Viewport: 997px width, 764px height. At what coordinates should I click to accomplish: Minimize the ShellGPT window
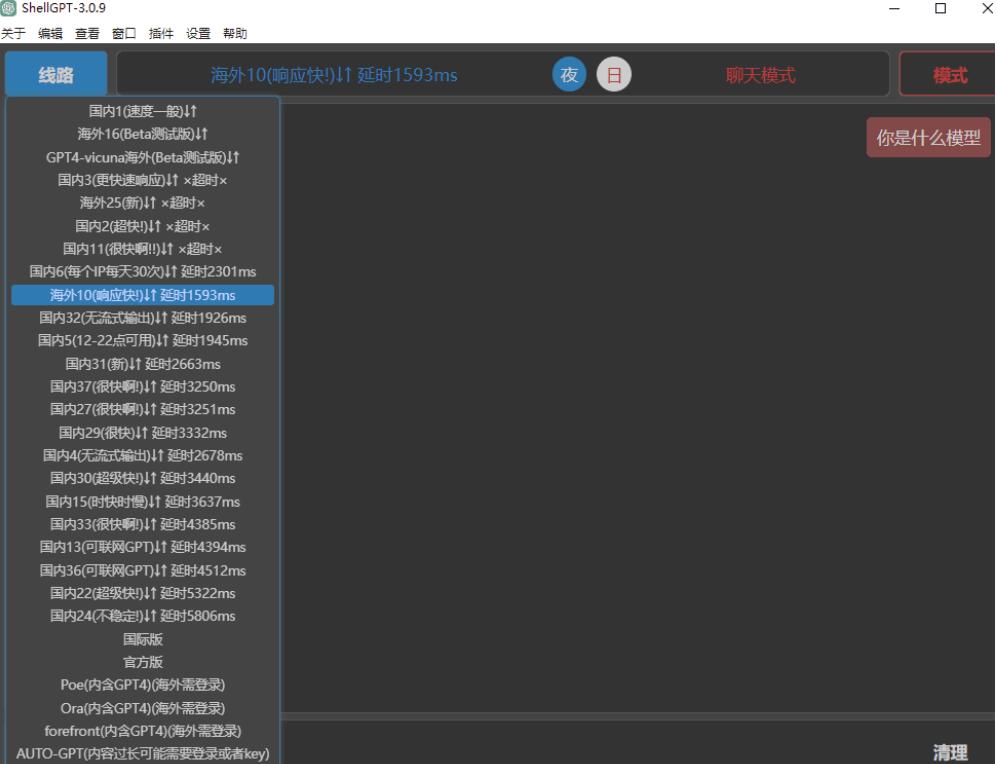[894, 9]
